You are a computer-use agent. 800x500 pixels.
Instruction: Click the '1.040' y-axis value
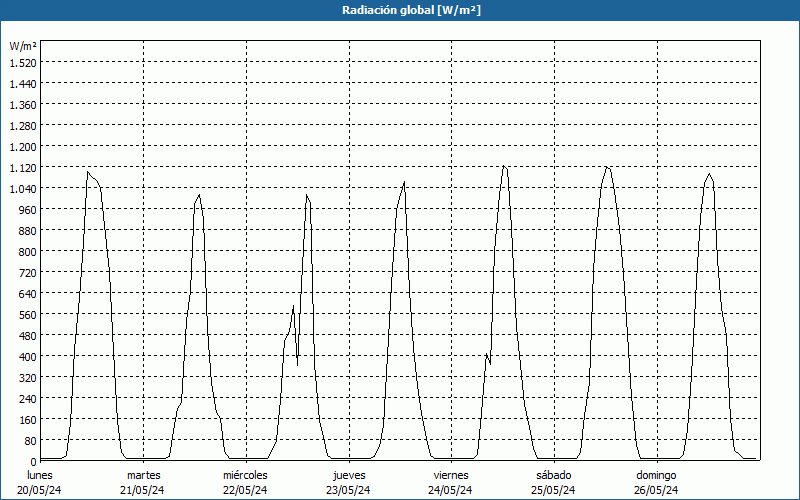(x=23, y=189)
